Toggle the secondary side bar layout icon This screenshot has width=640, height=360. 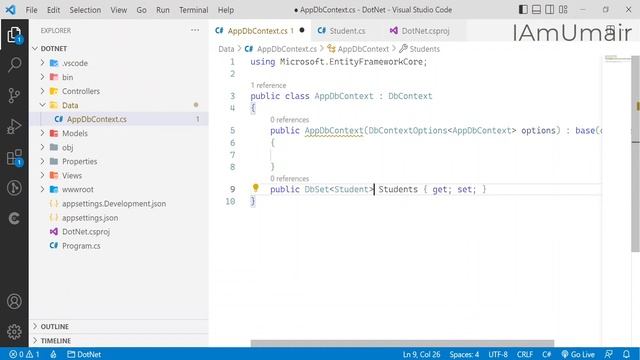550,9
